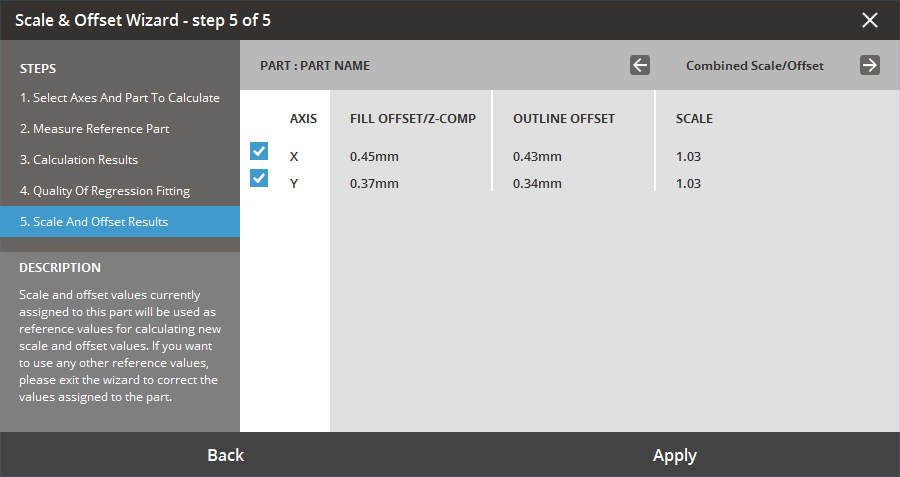
Task: Click the Y fill offset value 0.37mm
Action: click(374, 183)
